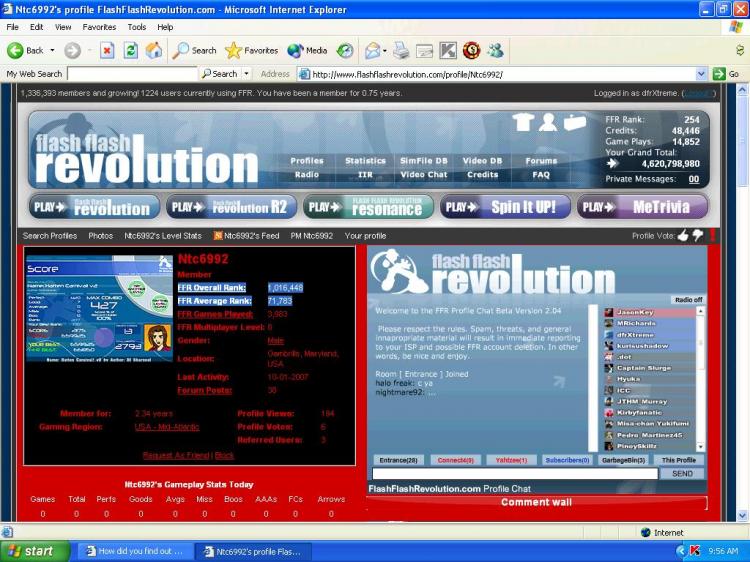The height and width of the screenshot is (562, 750).
Task: Click the red casino chip toolbar icon
Action: pos(472,50)
